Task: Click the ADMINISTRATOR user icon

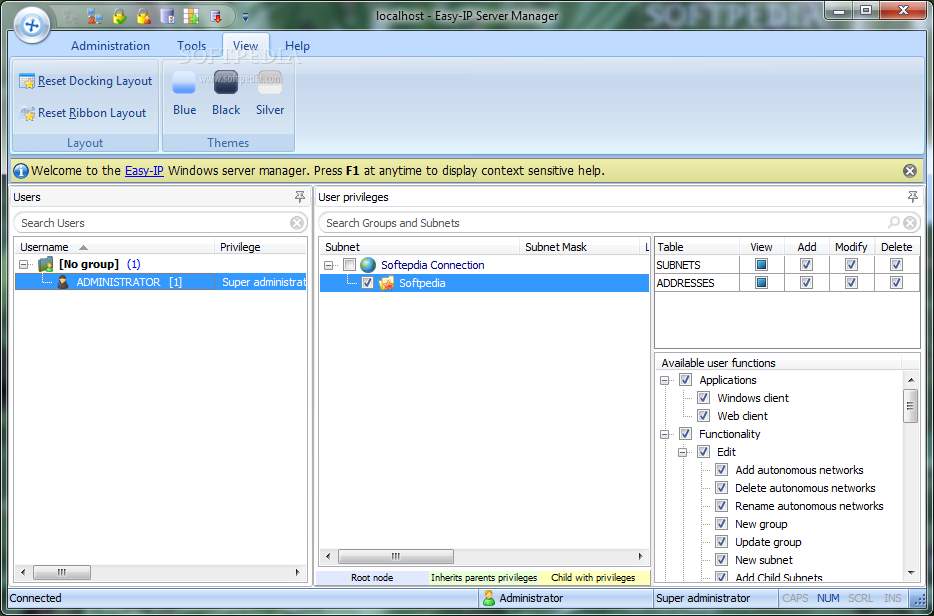Action: tap(63, 282)
